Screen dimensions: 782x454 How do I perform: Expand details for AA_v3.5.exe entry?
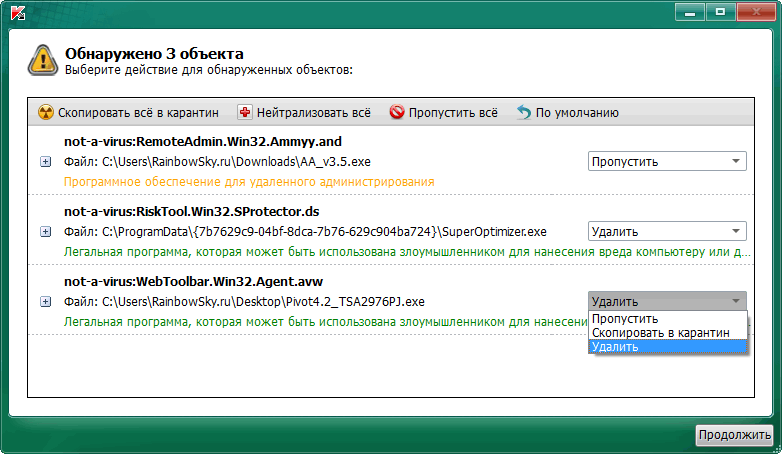point(45,162)
